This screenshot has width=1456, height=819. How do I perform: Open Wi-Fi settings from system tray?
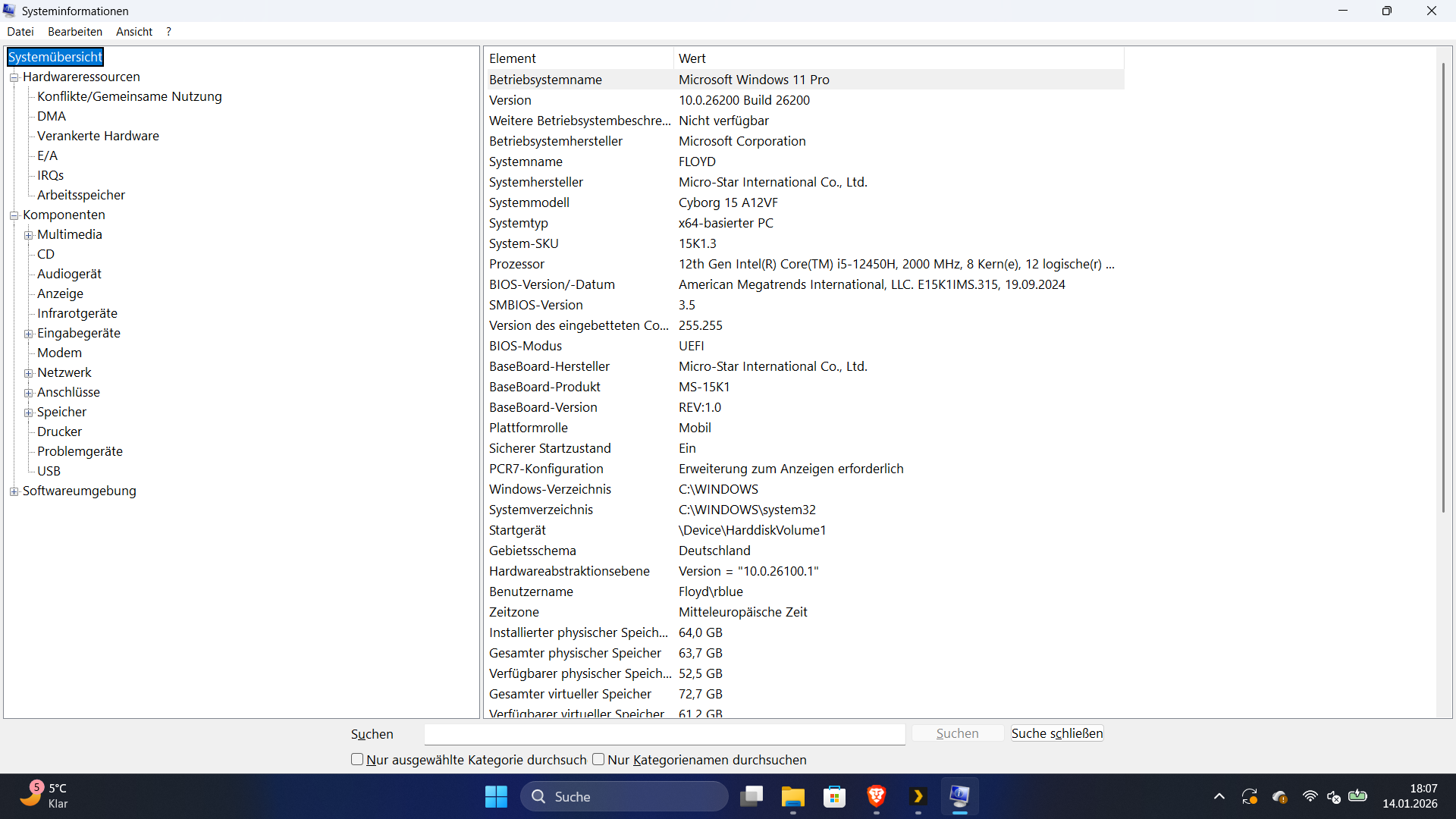tap(1310, 796)
